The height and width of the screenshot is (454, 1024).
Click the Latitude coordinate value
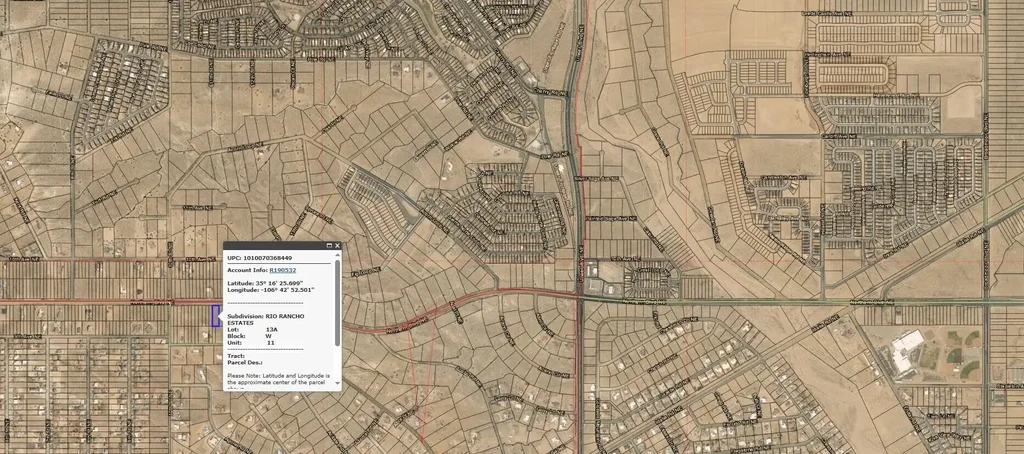coord(280,283)
